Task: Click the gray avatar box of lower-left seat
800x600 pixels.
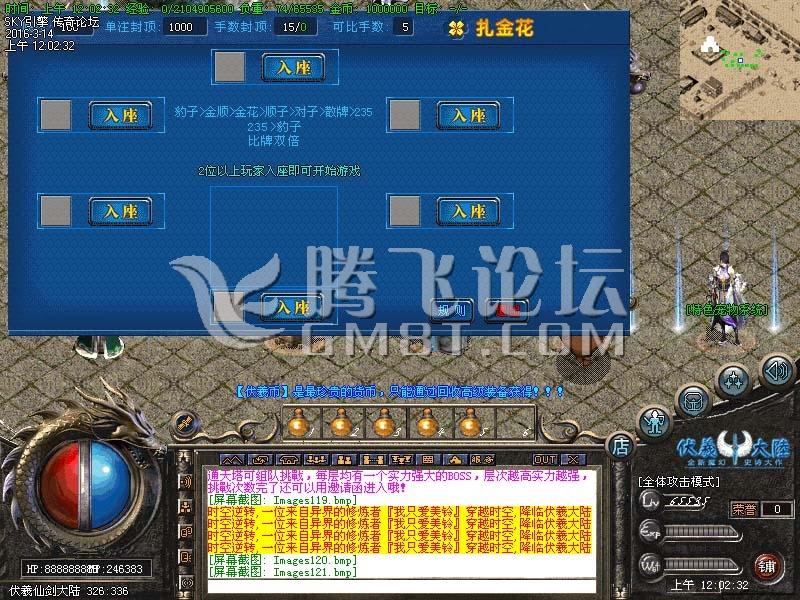Action: tap(56, 211)
